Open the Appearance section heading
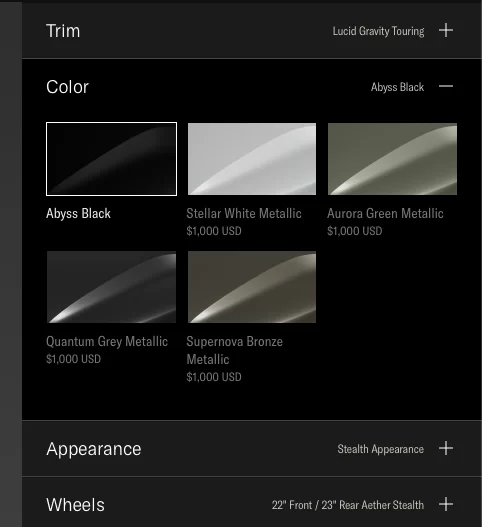 pos(94,449)
